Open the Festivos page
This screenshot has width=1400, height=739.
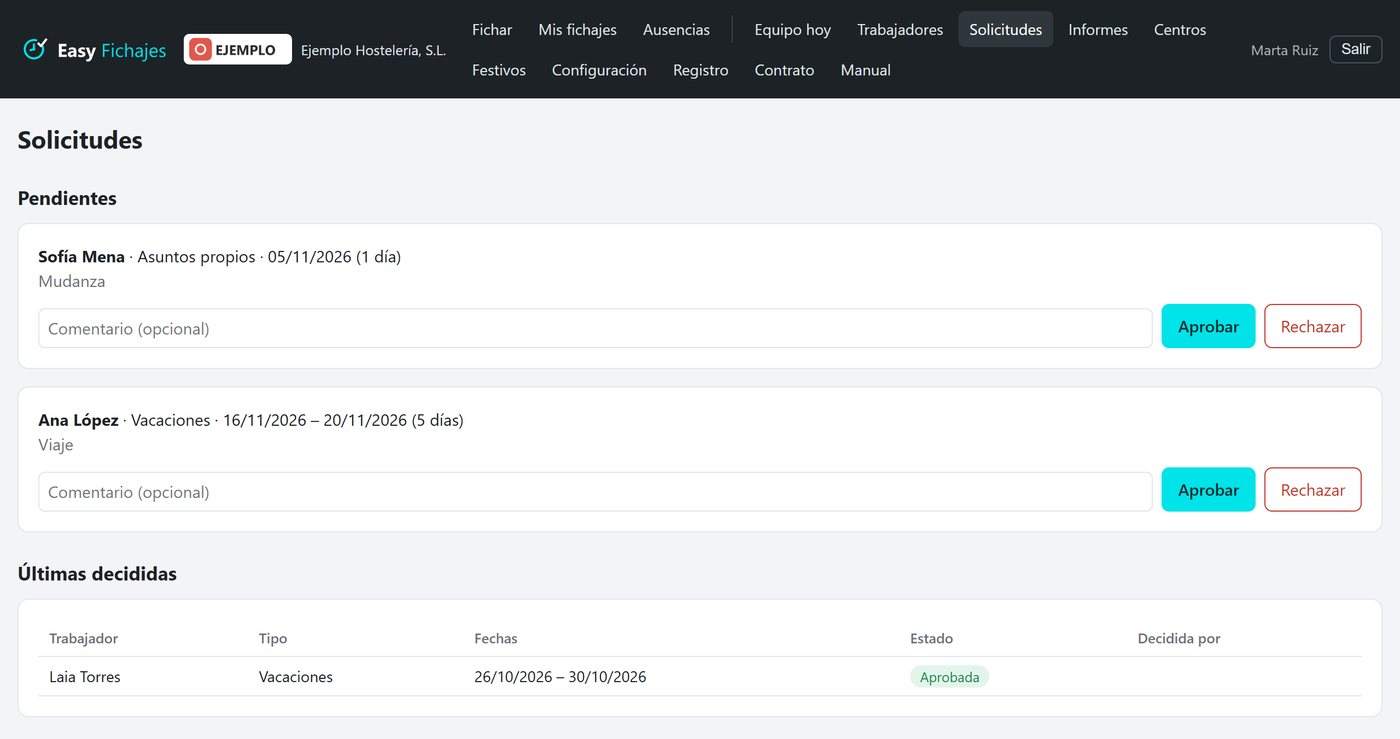point(499,70)
